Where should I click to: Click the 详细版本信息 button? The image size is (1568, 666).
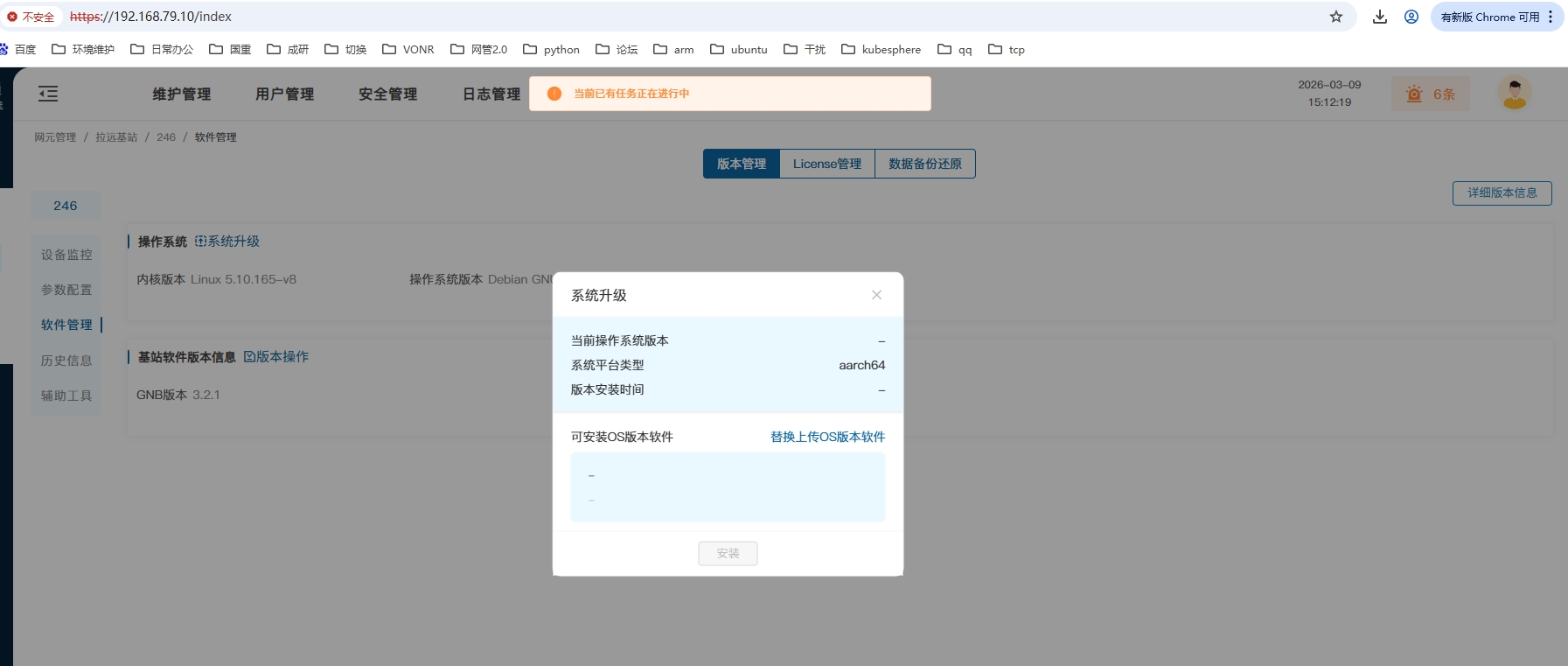point(1502,193)
